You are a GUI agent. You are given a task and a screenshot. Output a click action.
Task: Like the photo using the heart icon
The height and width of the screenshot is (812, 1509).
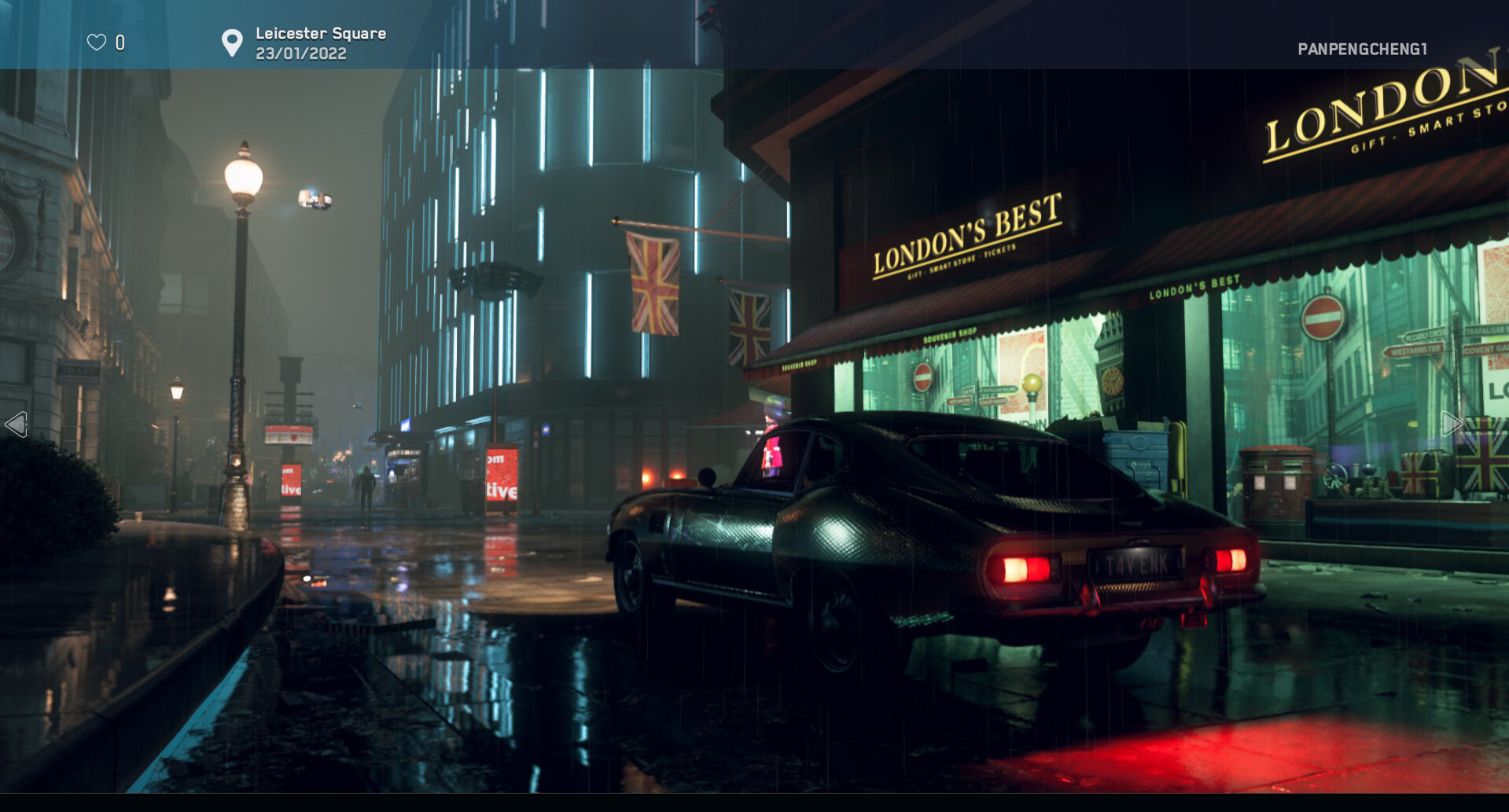[95, 43]
